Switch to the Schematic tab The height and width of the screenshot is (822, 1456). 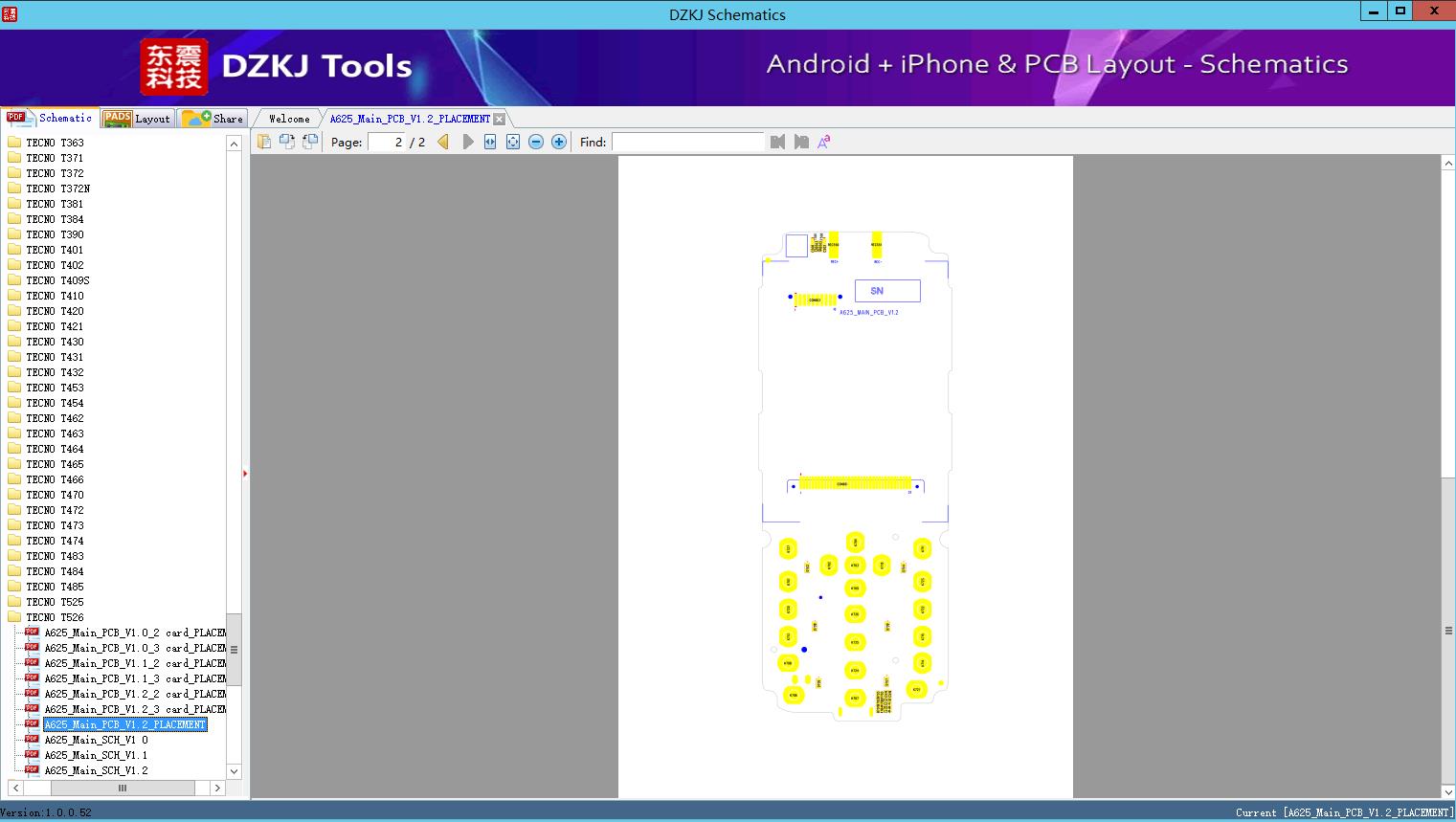50,118
